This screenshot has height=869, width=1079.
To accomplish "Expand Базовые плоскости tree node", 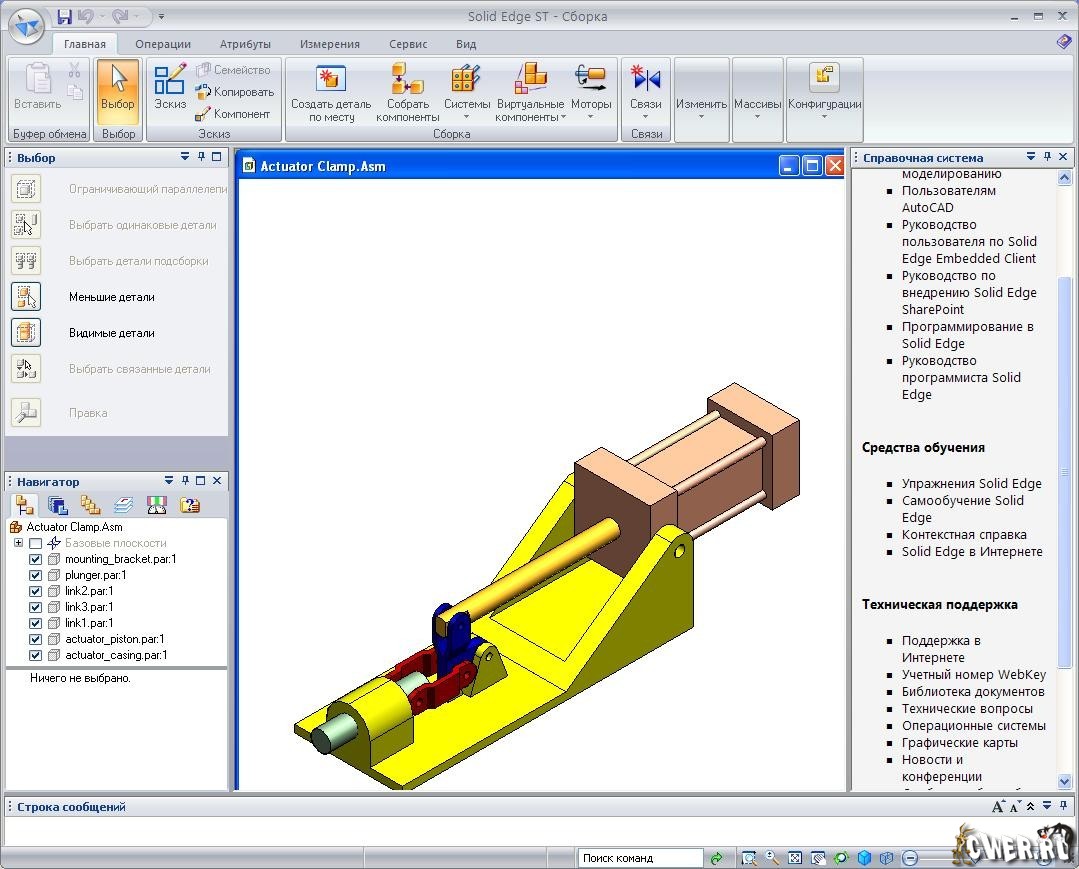I will click(18, 543).
